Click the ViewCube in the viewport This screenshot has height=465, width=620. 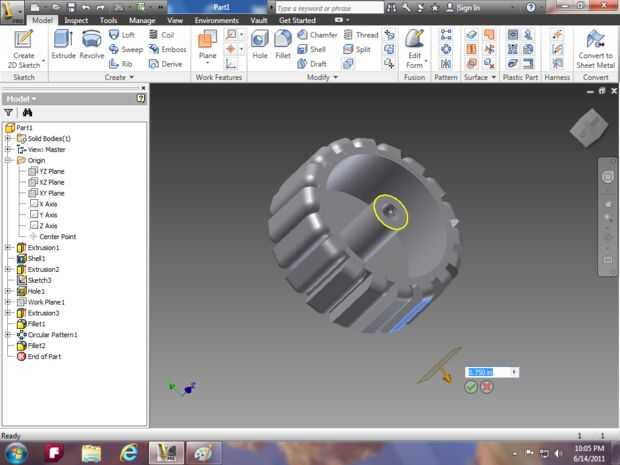[x=589, y=128]
